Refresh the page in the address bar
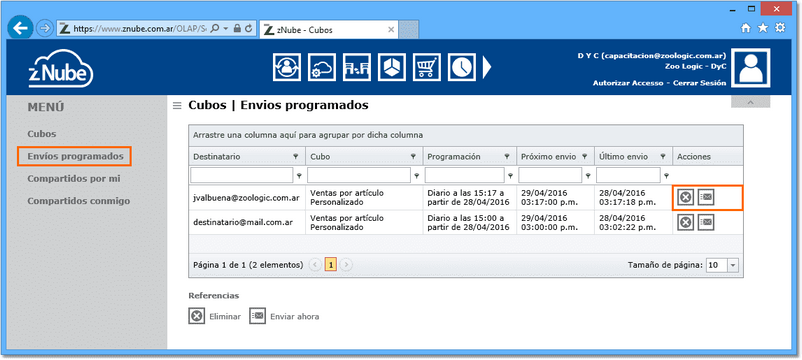Screen dimensions: 802x360 (x=249, y=29)
